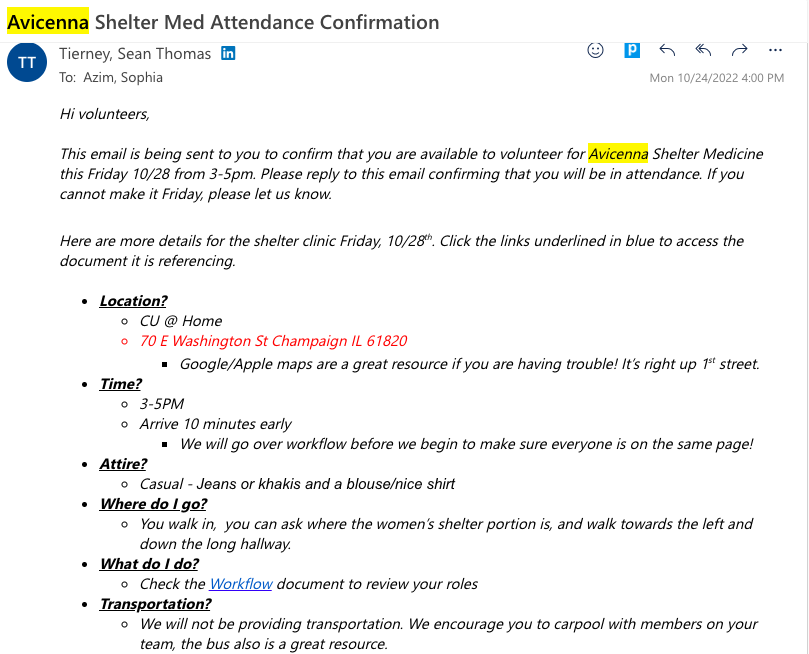Click the Transportation? heading

point(155,604)
